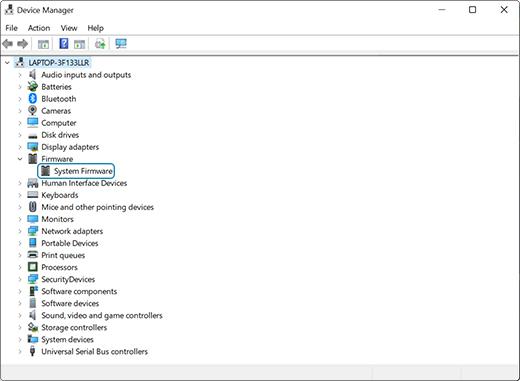Select the Cameras label

[x=56, y=111]
